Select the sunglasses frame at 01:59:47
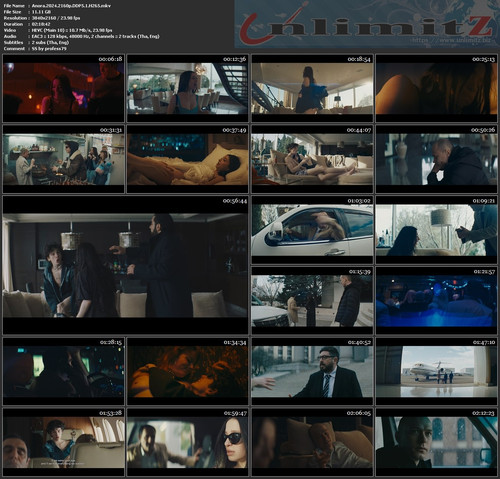500x479 pixels. pyautogui.click(x=188, y=442)
